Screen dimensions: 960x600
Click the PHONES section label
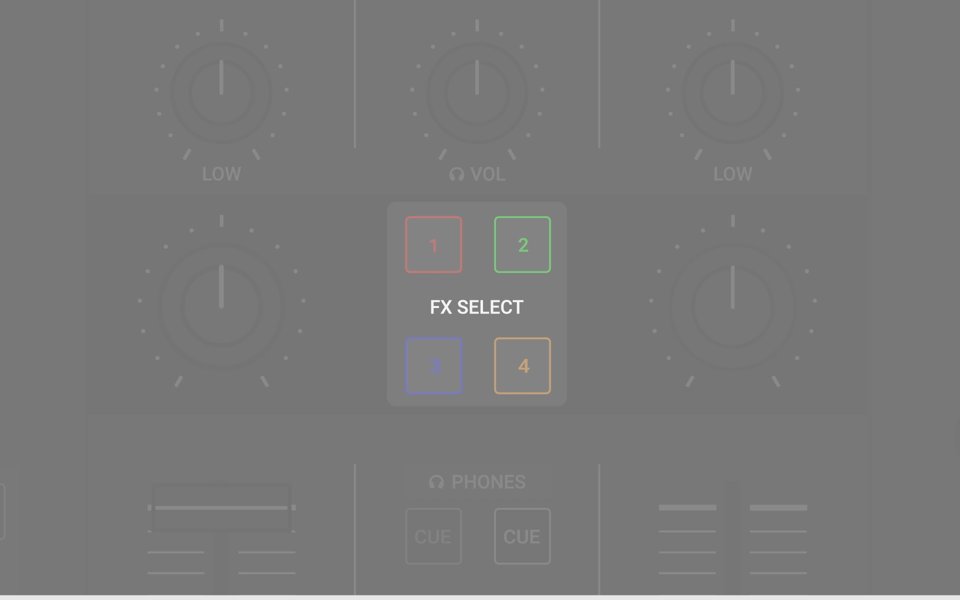point(488,482)
